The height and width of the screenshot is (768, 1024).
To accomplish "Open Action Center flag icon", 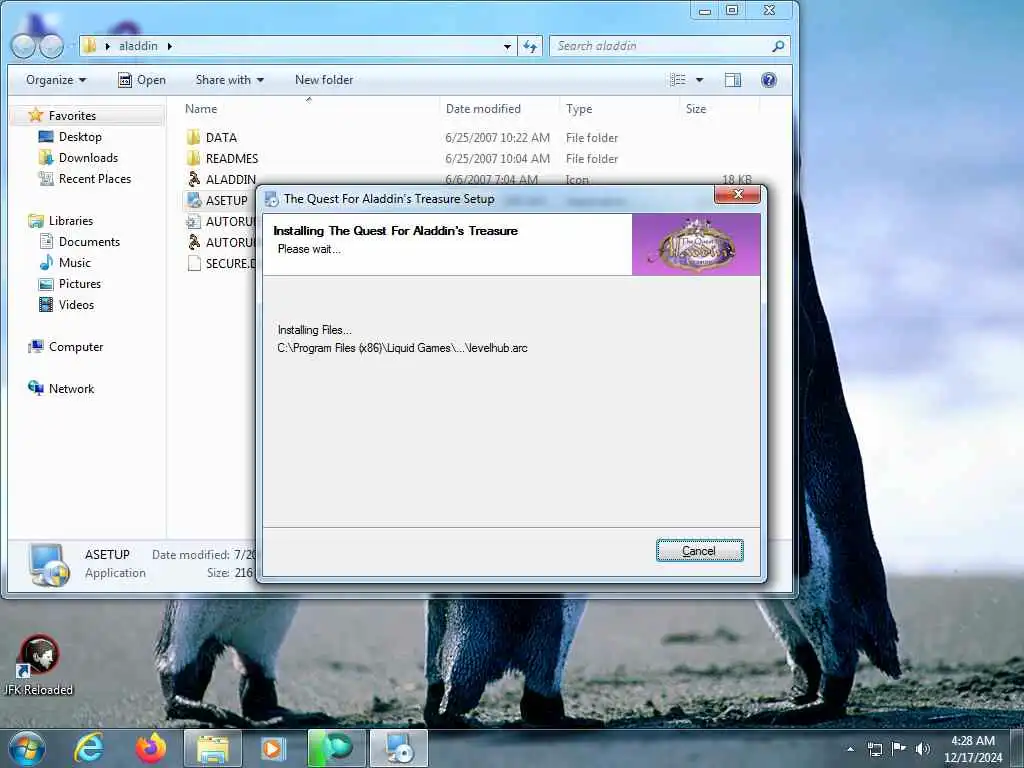I will click(x=899, y=748).
